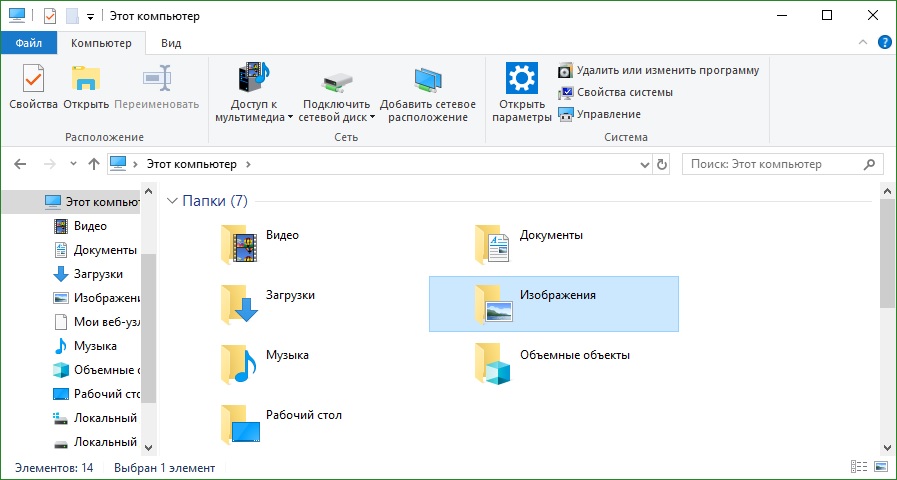Click Удалить или изменить программу

pos(658,70)
